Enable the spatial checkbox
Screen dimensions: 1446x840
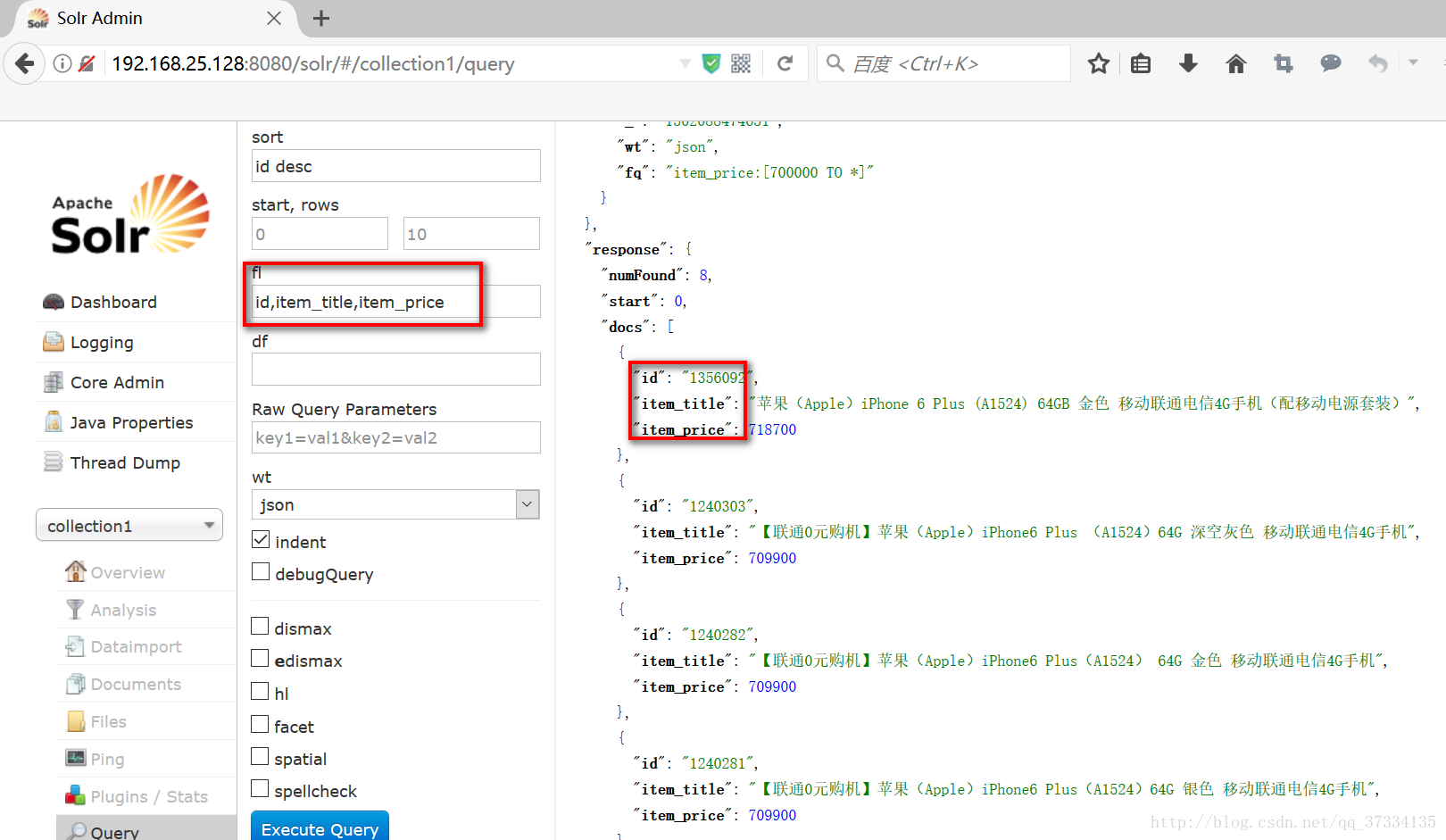(x=260, y=757)
